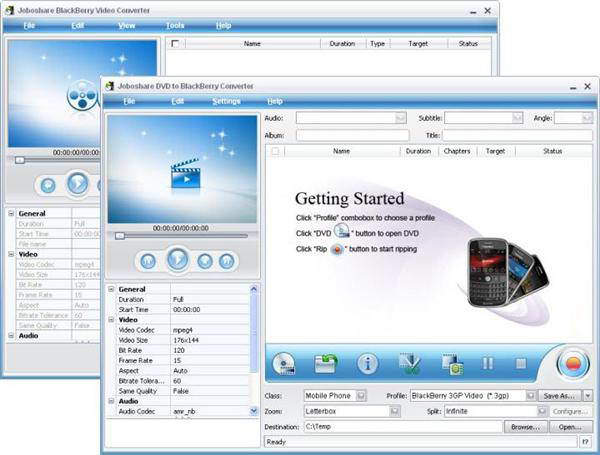The width and height of the screenshot is (600, 455).
Task: Open View menu in BlackBerry Video Converter
Action: [x=127, y=25]
